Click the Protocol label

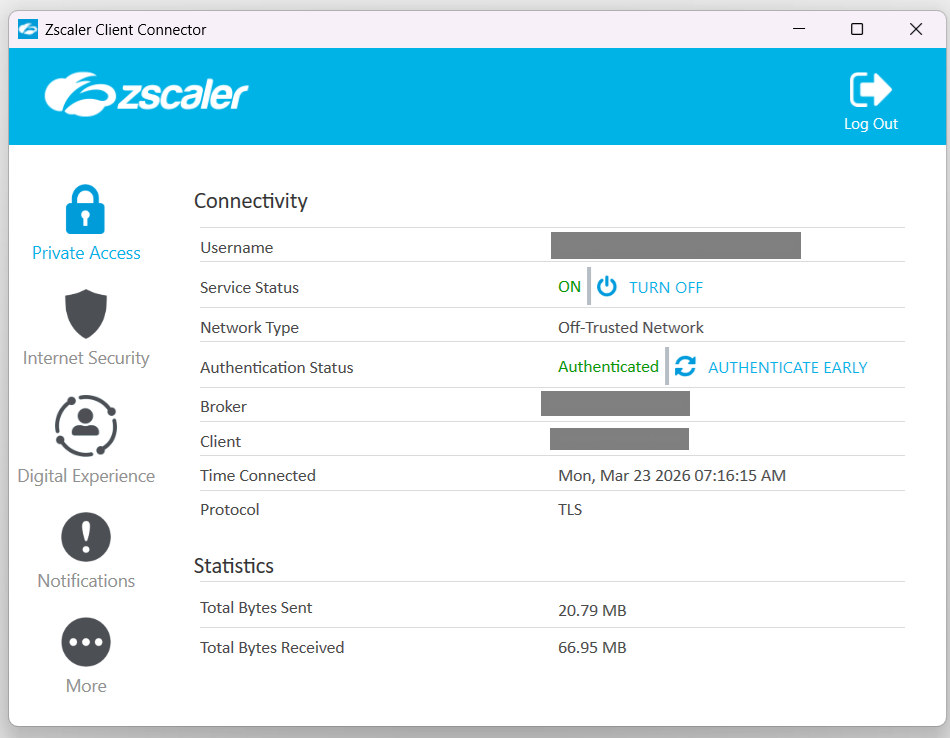(x=230, y=510)
